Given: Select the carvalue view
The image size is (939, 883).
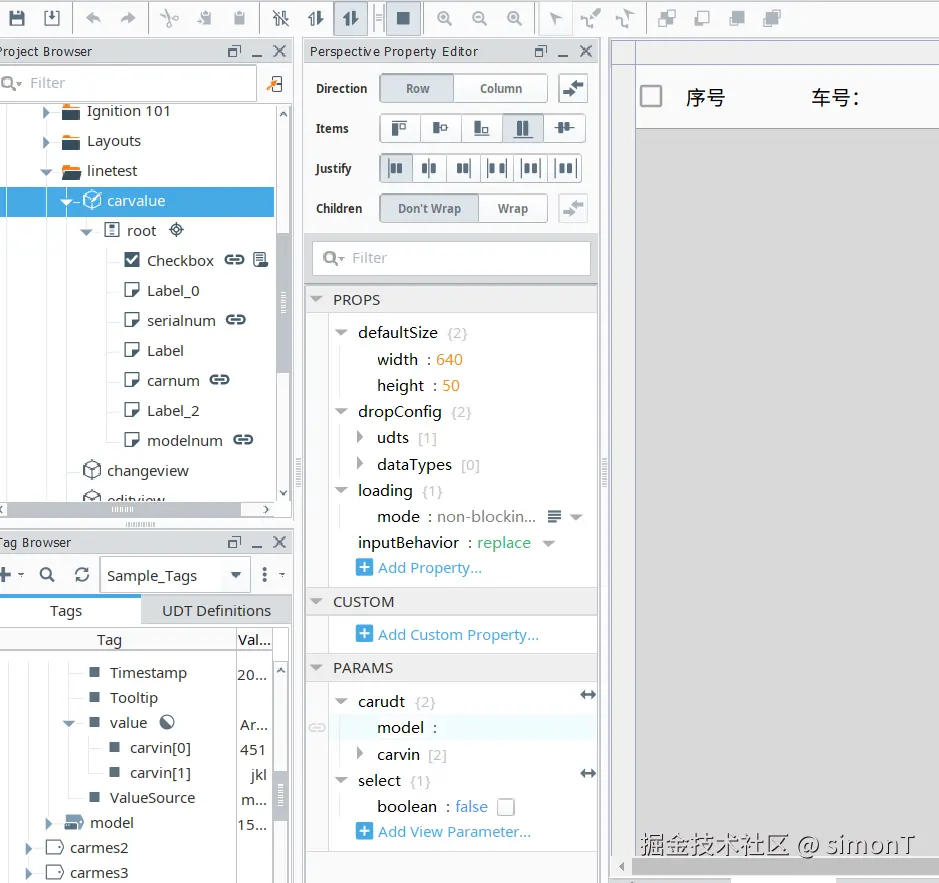Looking at the screenshot, I should click(x=136, y=201).
